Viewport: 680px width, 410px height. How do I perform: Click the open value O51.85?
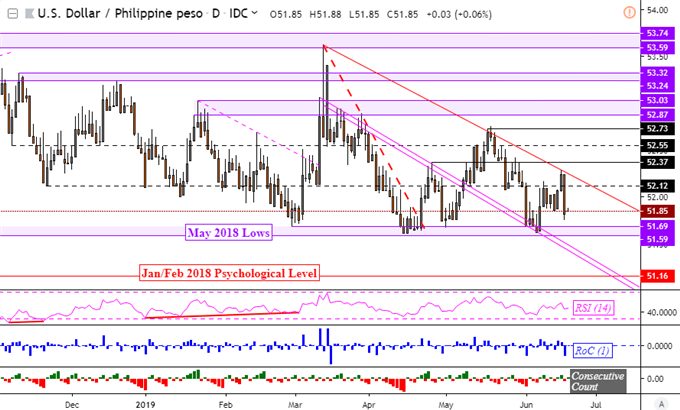pos(286,14)
